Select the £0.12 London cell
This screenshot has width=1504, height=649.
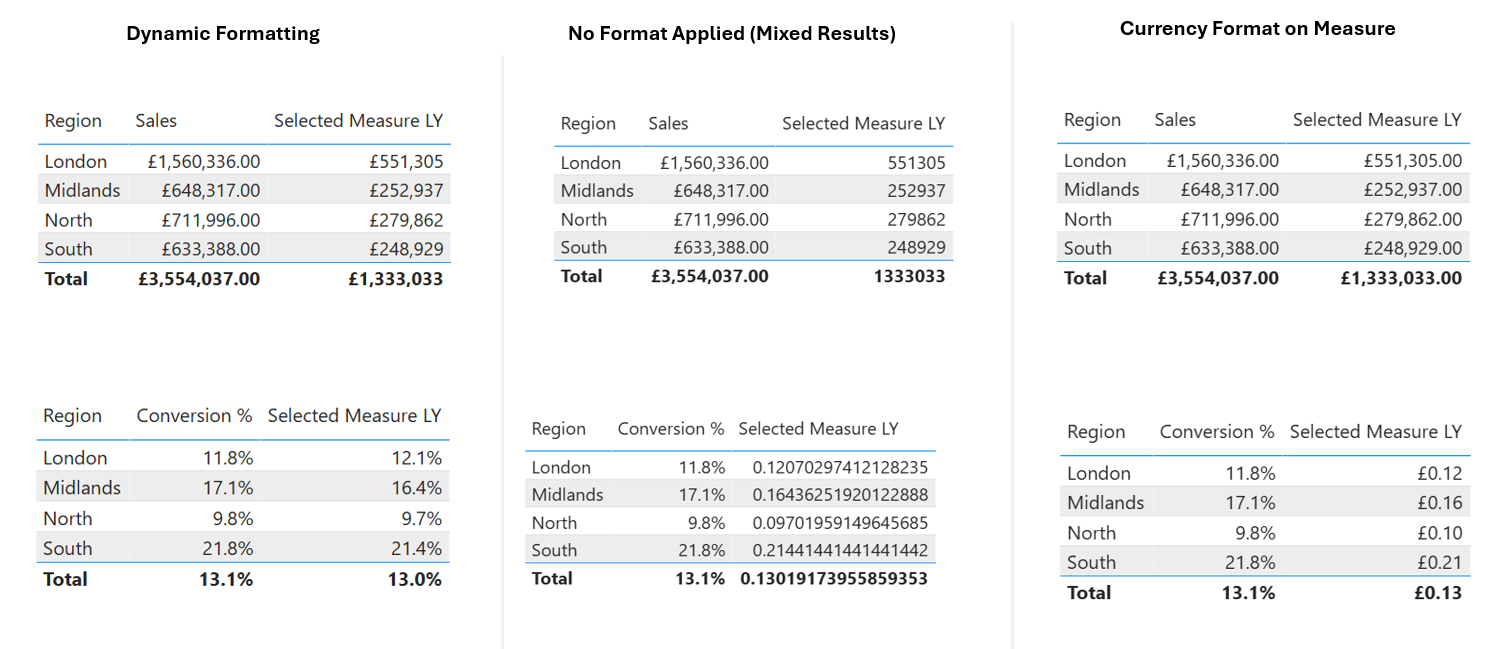[1439, 474]
